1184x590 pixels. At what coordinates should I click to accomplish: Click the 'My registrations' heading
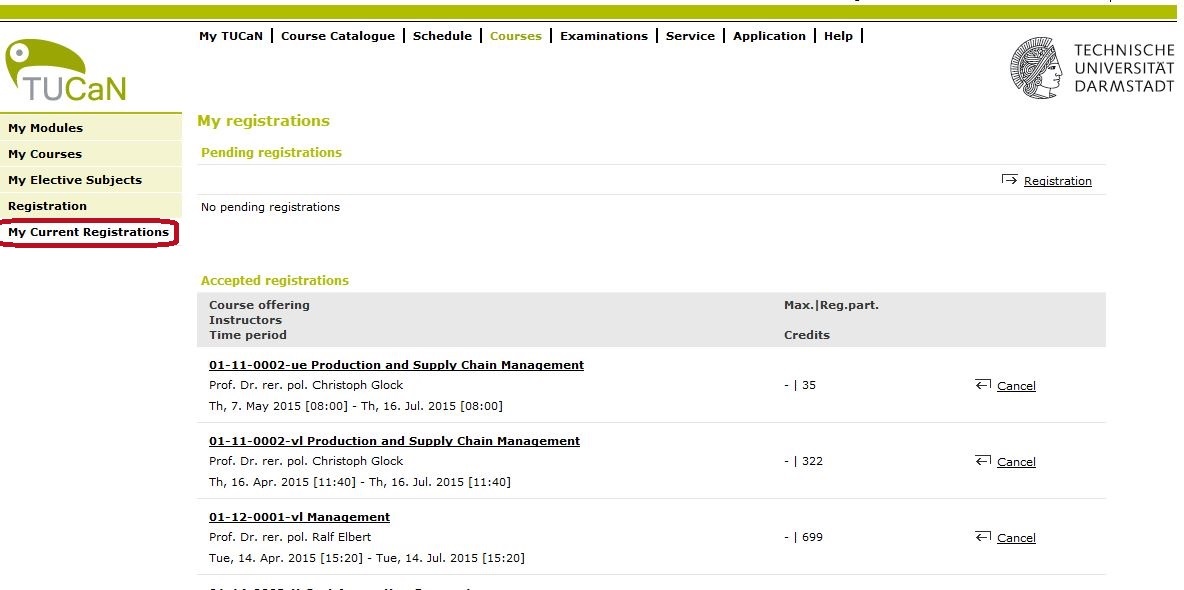coord(264,121)
